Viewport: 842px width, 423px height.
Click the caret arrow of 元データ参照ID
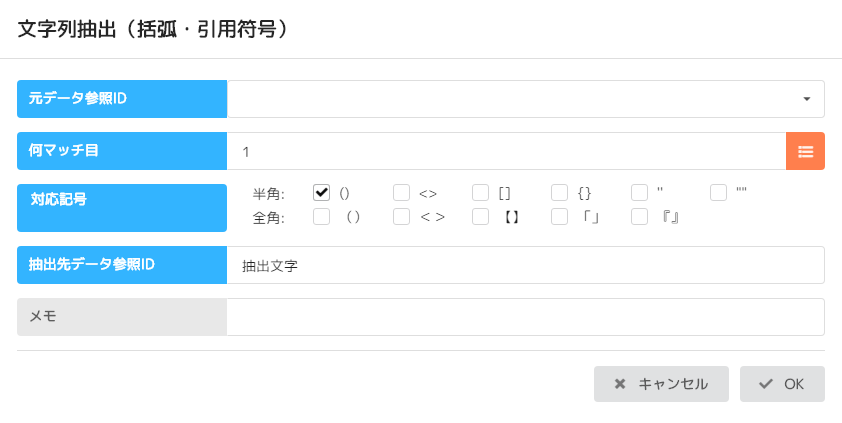pyautogui.click(x=806, y=99)
